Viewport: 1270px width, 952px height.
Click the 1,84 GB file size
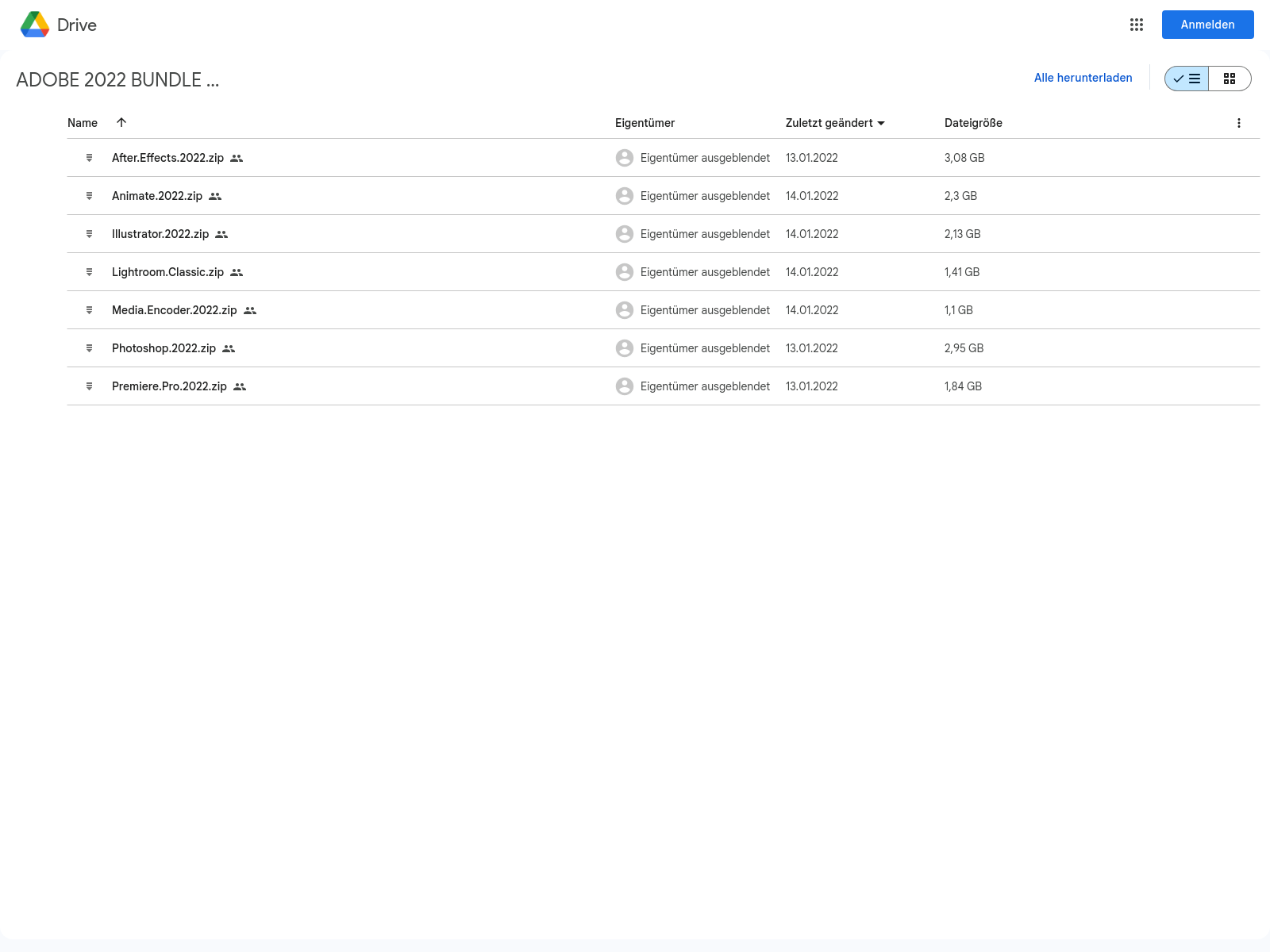click(963, 386)
